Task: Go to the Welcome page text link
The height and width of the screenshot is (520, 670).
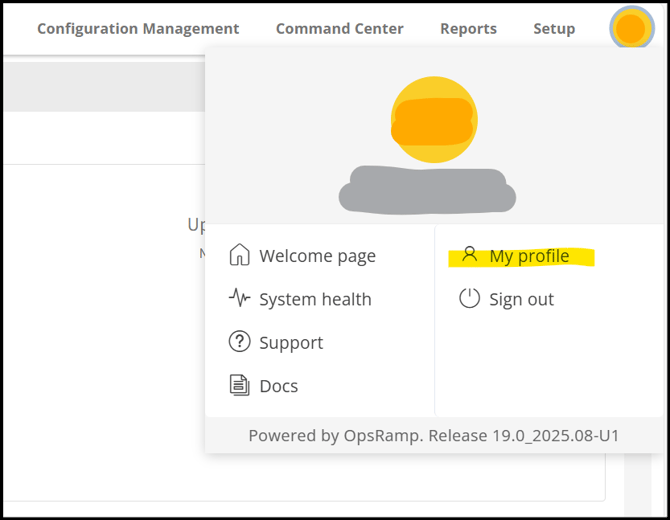Action: click(x=317, y=256)
